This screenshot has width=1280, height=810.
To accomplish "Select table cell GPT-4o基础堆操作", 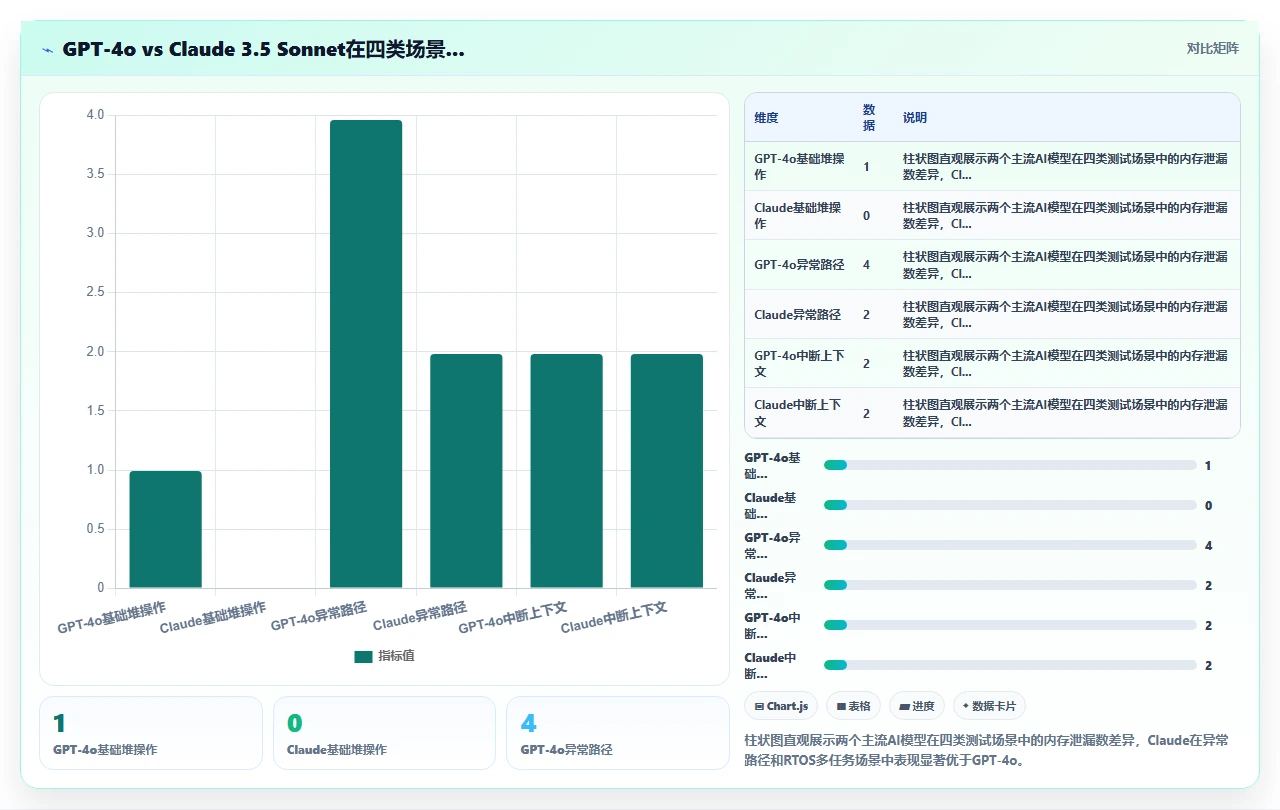I will tap(799, 166).
